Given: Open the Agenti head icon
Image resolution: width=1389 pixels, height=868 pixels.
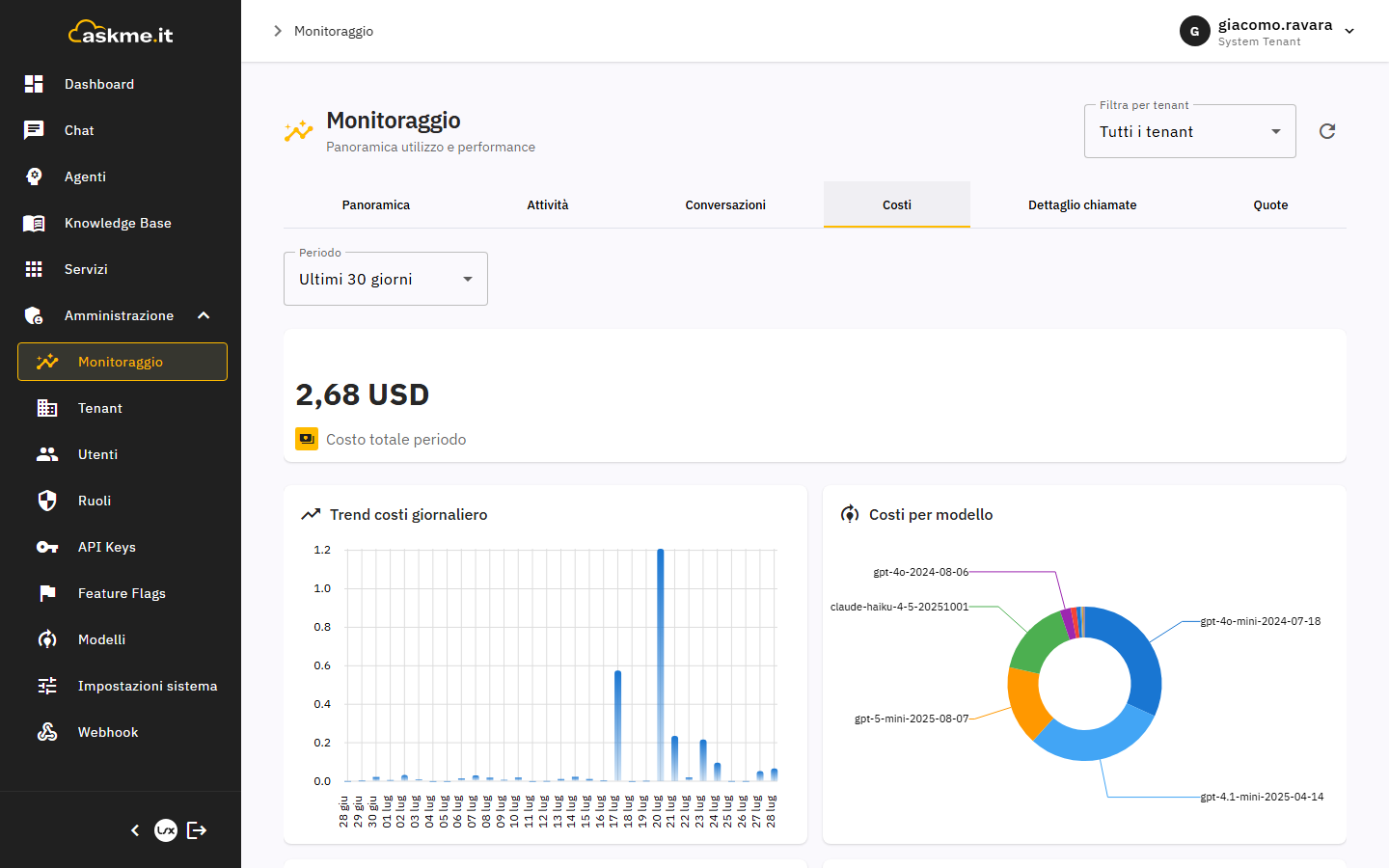Looking at the screenshot, I should pos(34,176).
